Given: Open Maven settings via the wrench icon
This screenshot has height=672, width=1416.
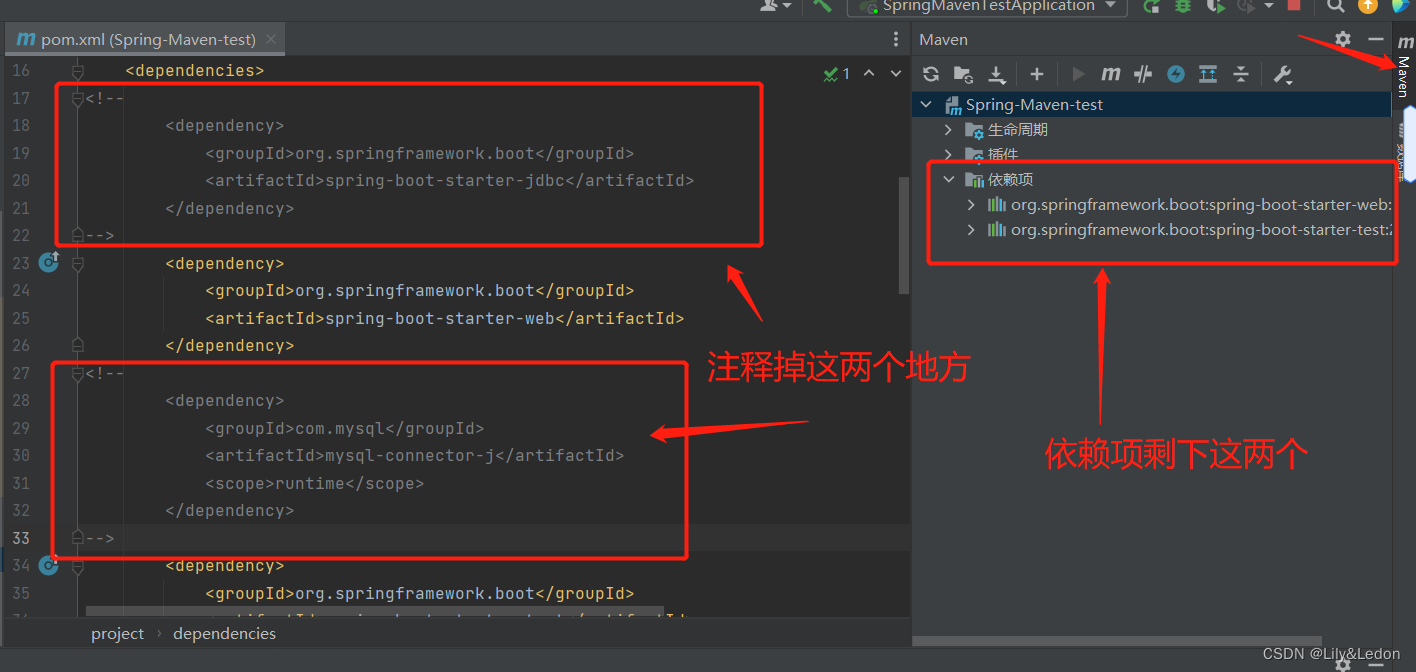Looking at the screenshot, I should pyautogui.click(x=1282, y=73).
